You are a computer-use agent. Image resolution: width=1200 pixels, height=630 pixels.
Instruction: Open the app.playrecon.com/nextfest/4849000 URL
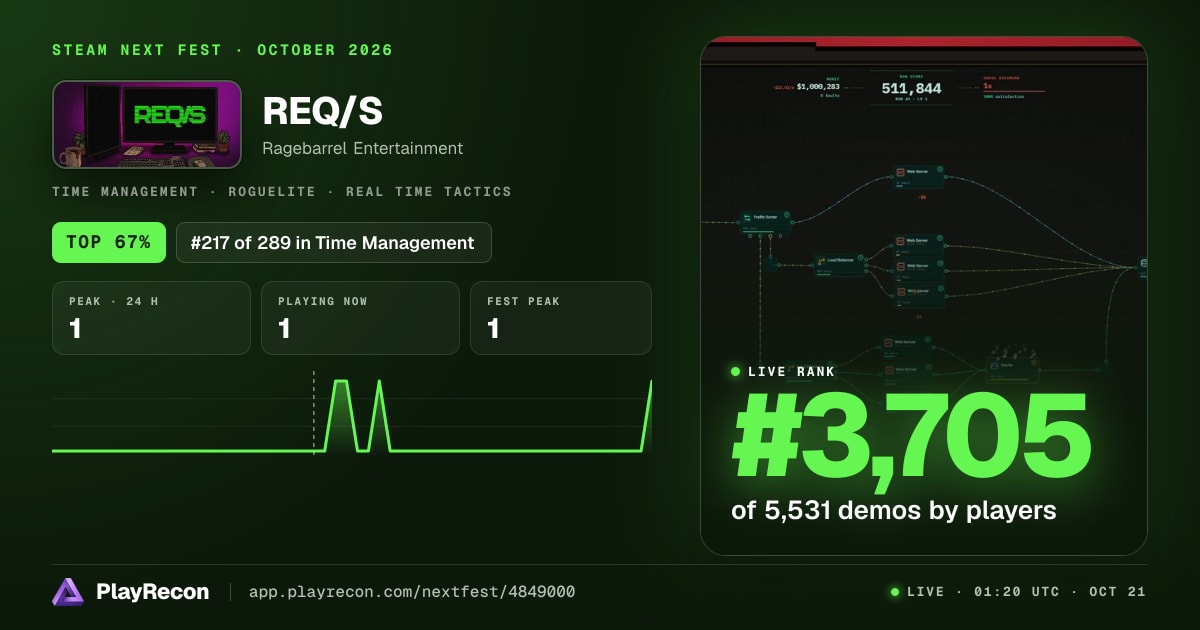point(411,592)
